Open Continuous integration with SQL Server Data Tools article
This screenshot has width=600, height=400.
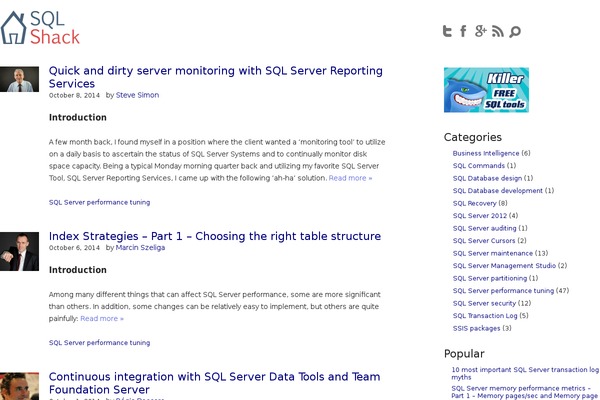pos(214,383)
